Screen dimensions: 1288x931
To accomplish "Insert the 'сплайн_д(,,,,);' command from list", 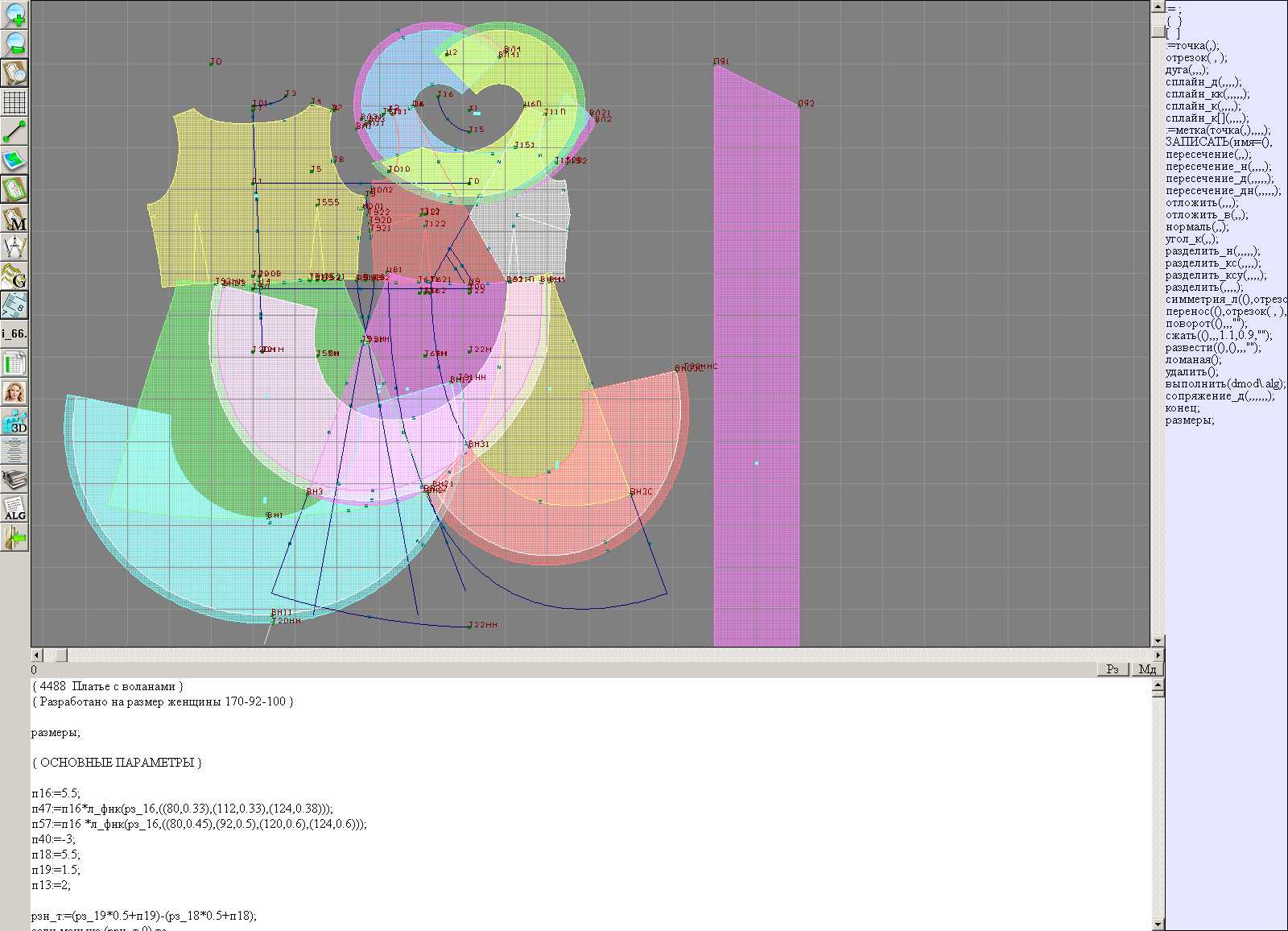I will point(1203,82).
